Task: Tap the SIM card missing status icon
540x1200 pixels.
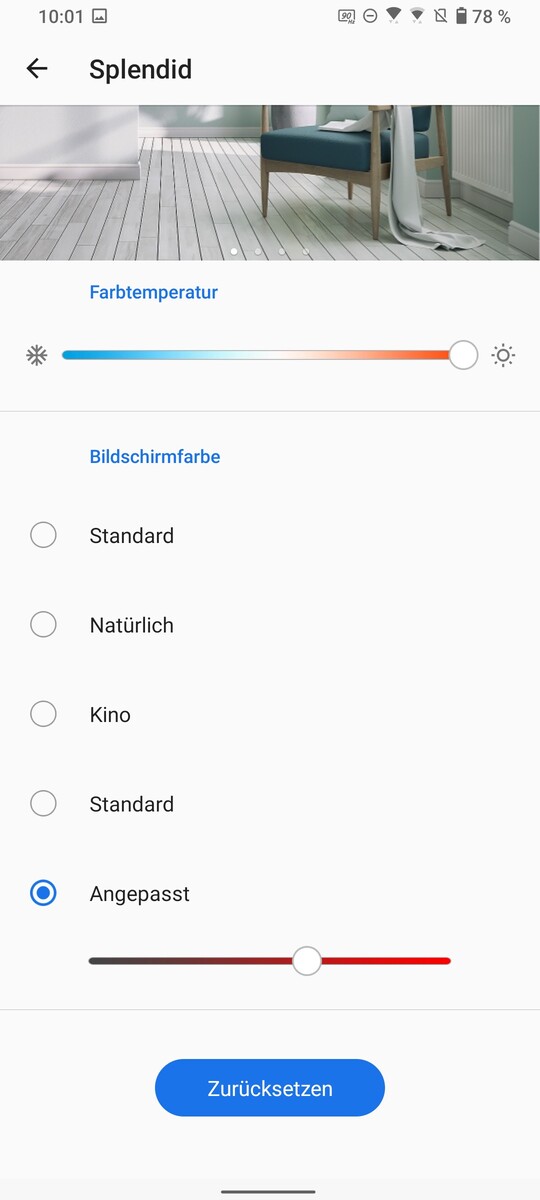Action: tap(440, 16)
